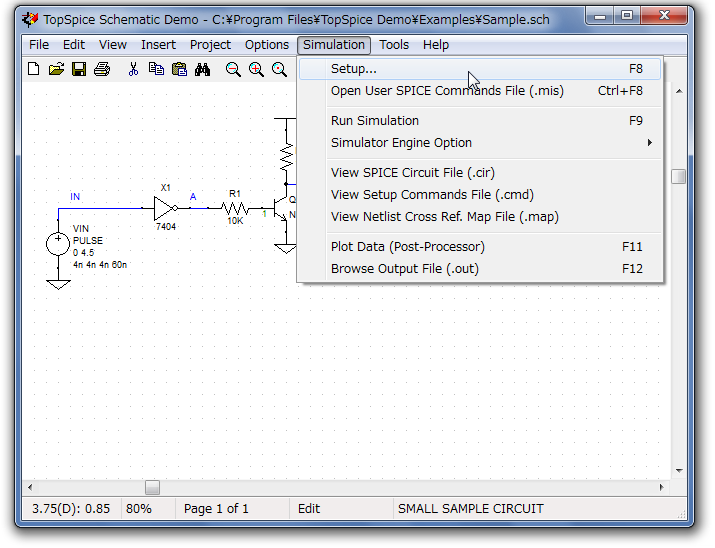Select Open User SPICE Commands File (.mis)
This screenshot has width=715, height=548.
(x=480, y=91)
